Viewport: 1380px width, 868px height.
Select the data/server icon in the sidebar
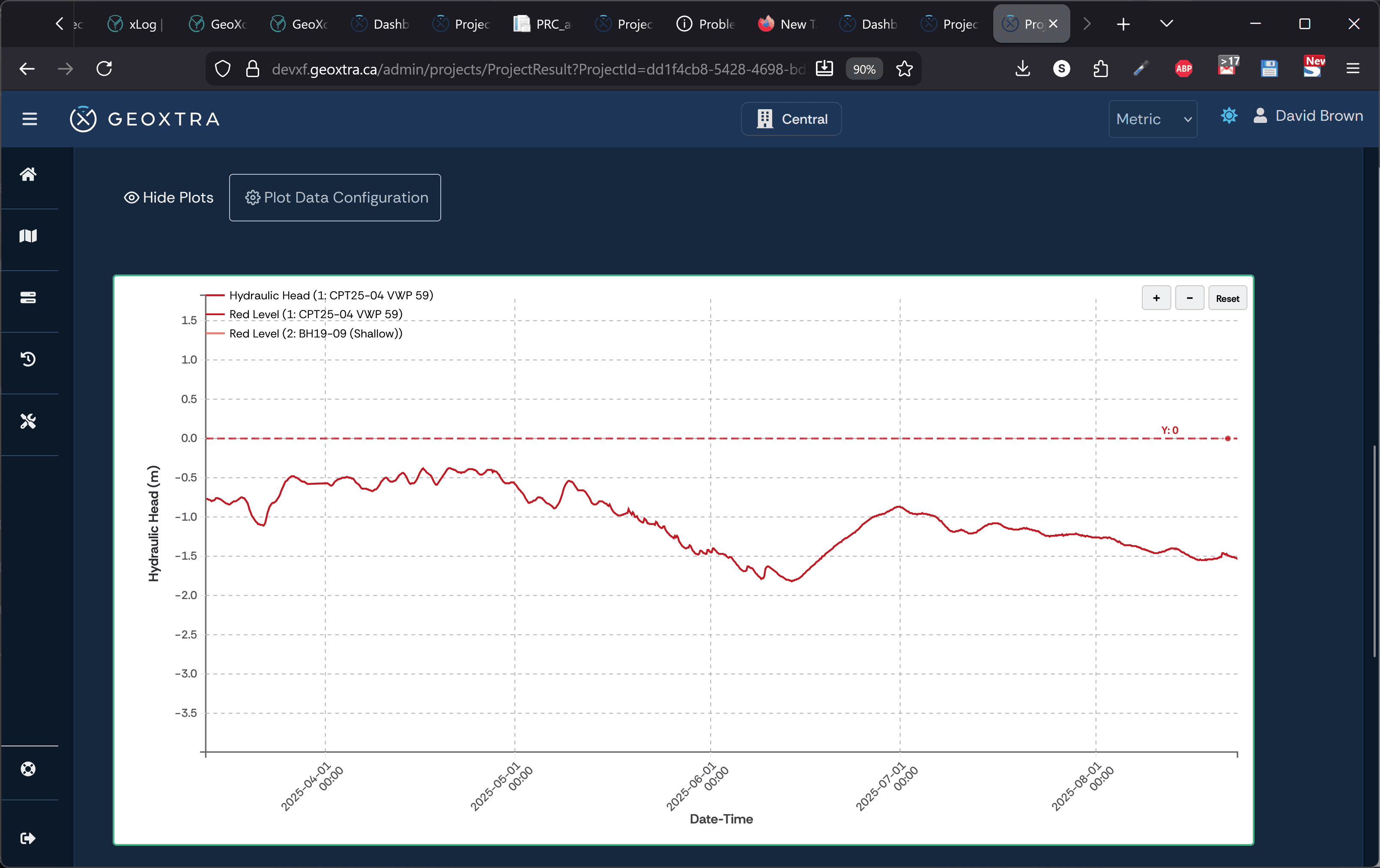[x=28, y=297]
